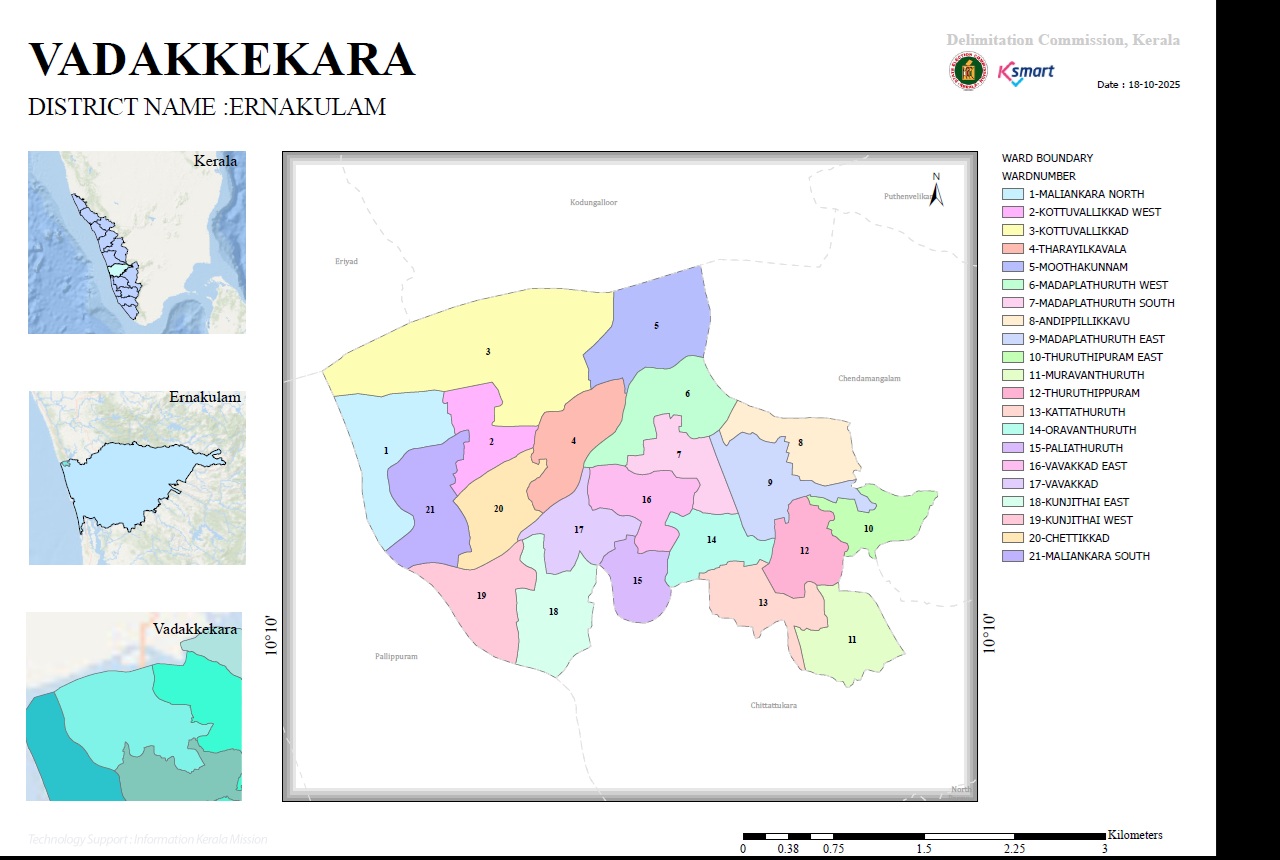Click the 18-KUNJITHAI EAST legend label

(x=1079, y=502)
